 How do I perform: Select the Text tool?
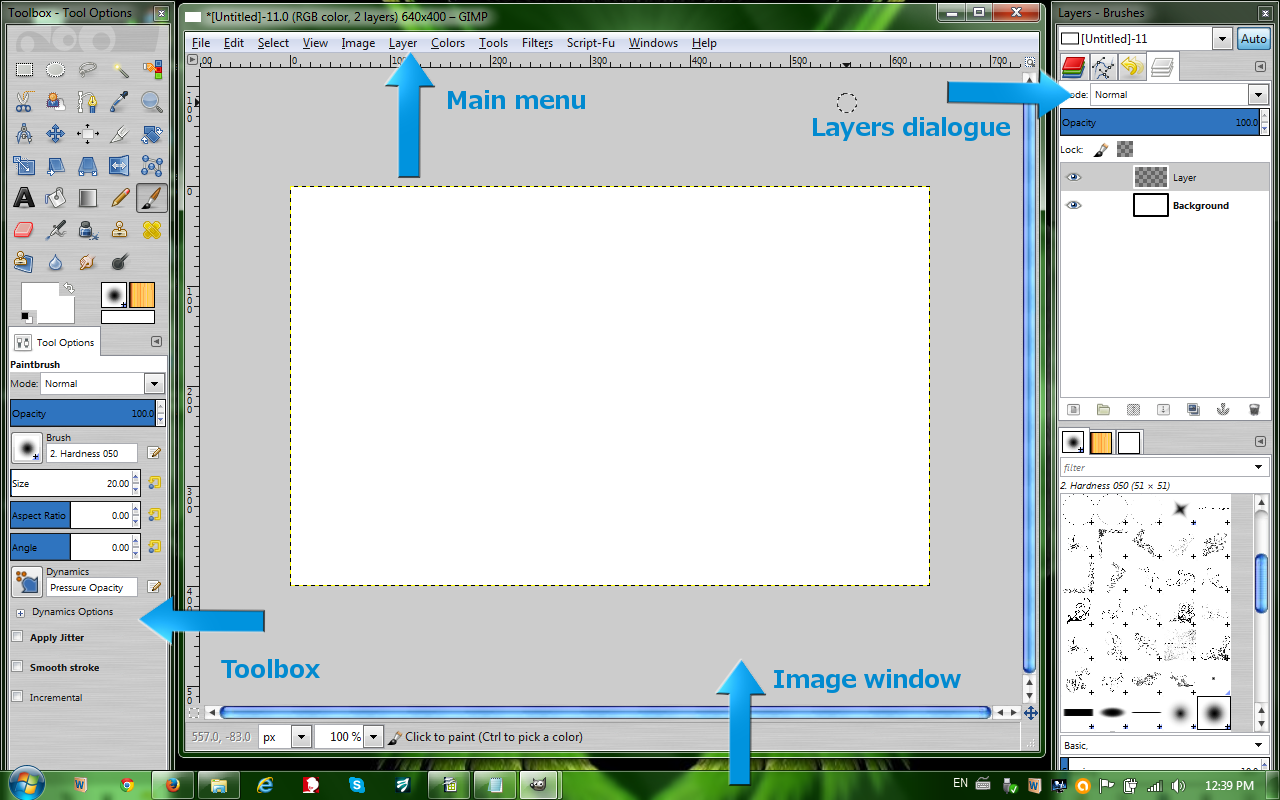point(24,198)
